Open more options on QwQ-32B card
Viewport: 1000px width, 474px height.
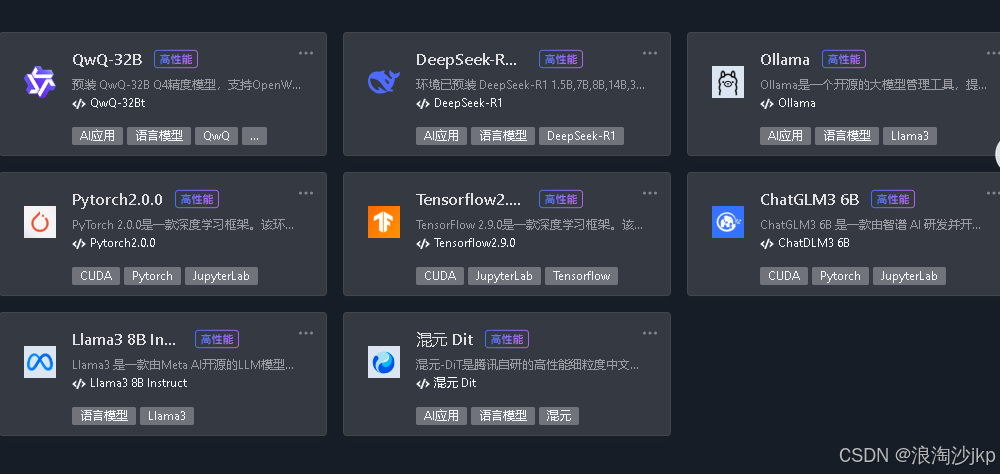306,53
